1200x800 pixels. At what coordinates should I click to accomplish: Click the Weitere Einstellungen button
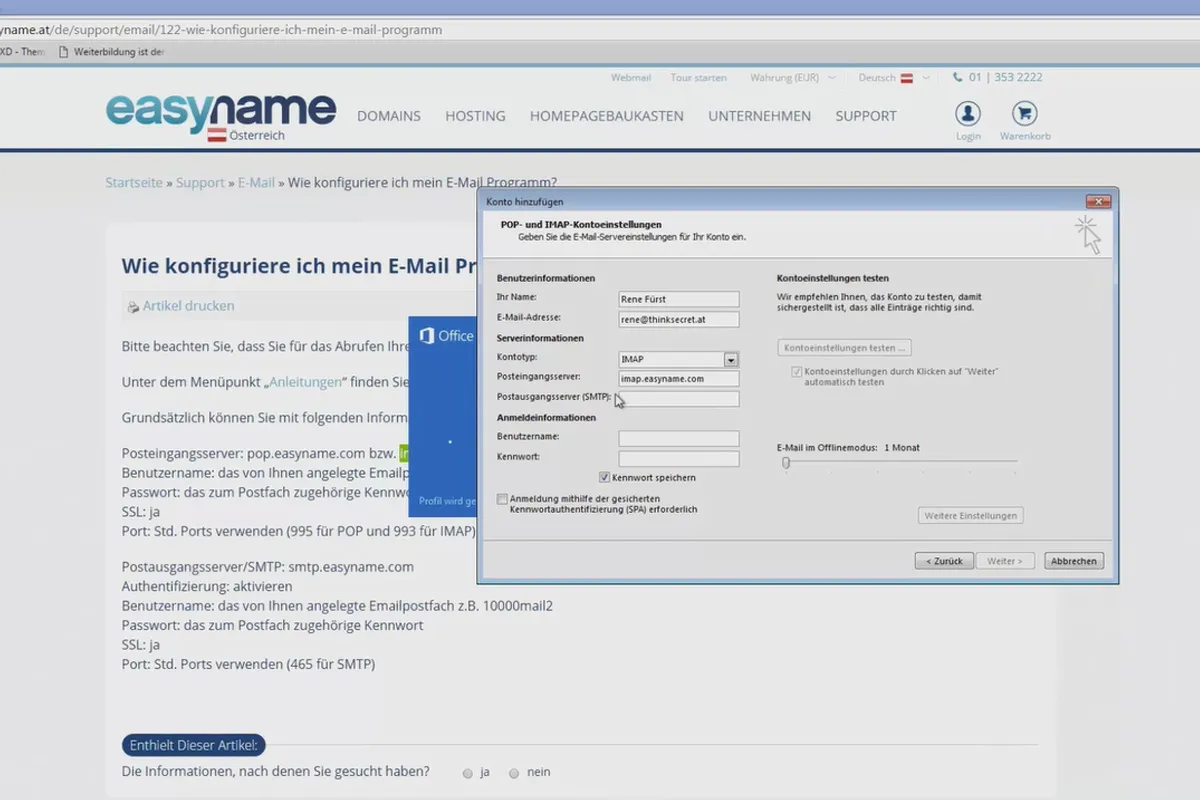[970, 516]
